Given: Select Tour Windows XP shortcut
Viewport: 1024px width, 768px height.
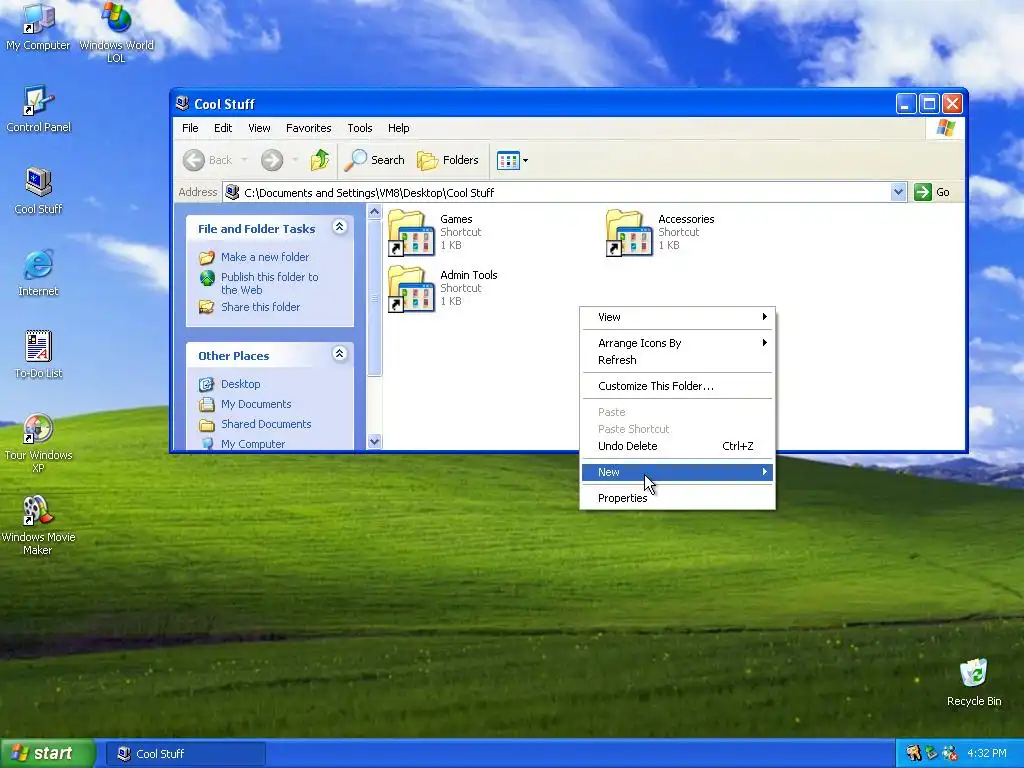Looking at the screenshot, I should (x=38, y=443).
